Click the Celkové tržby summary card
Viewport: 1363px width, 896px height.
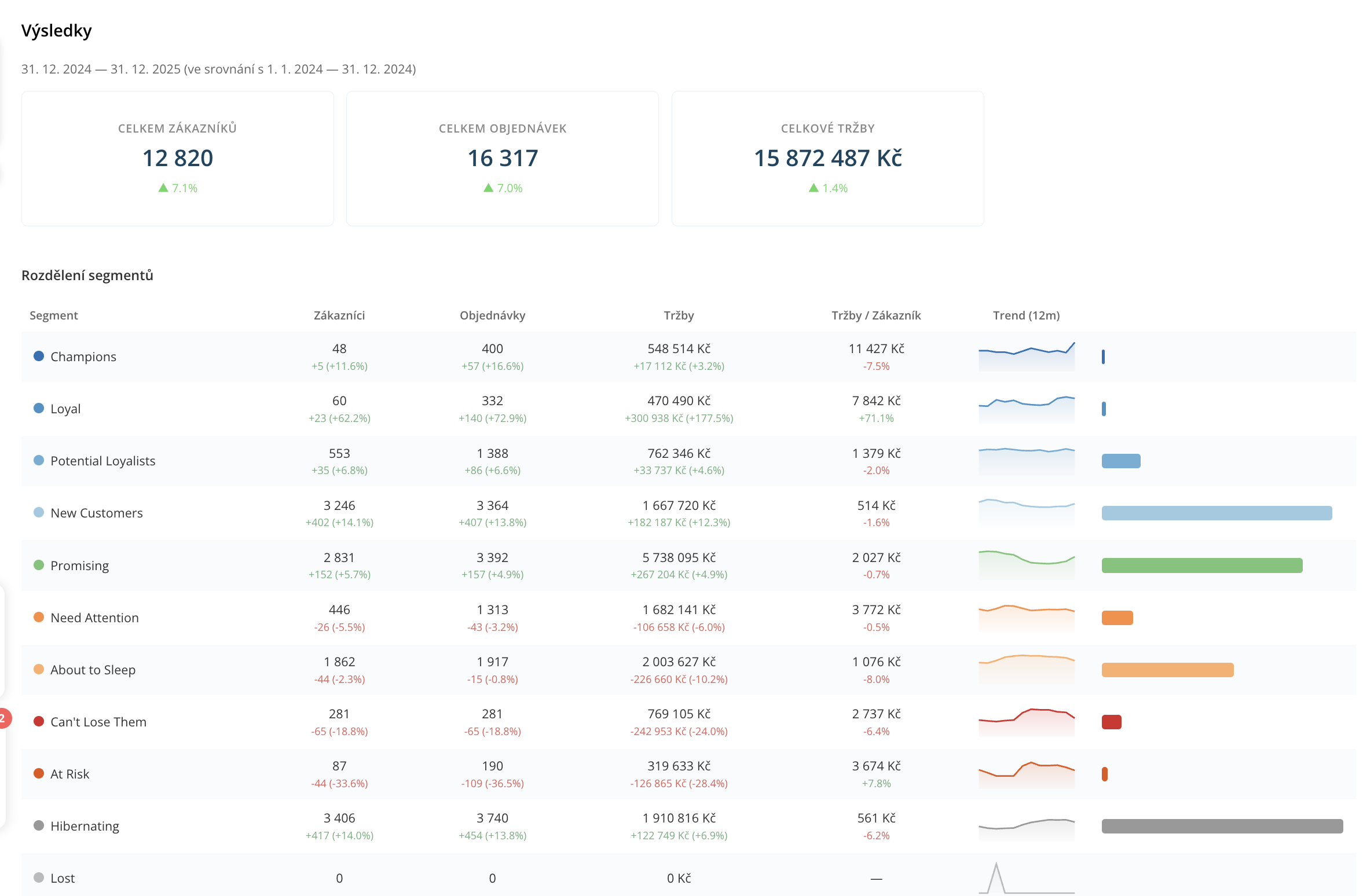(x=828, y=159)
